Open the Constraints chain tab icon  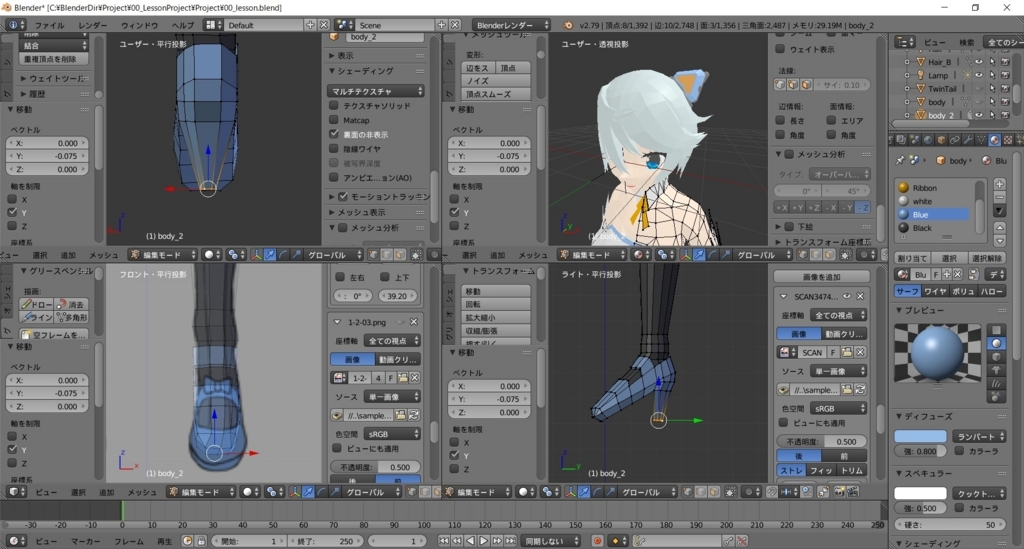tap(955, 140)
